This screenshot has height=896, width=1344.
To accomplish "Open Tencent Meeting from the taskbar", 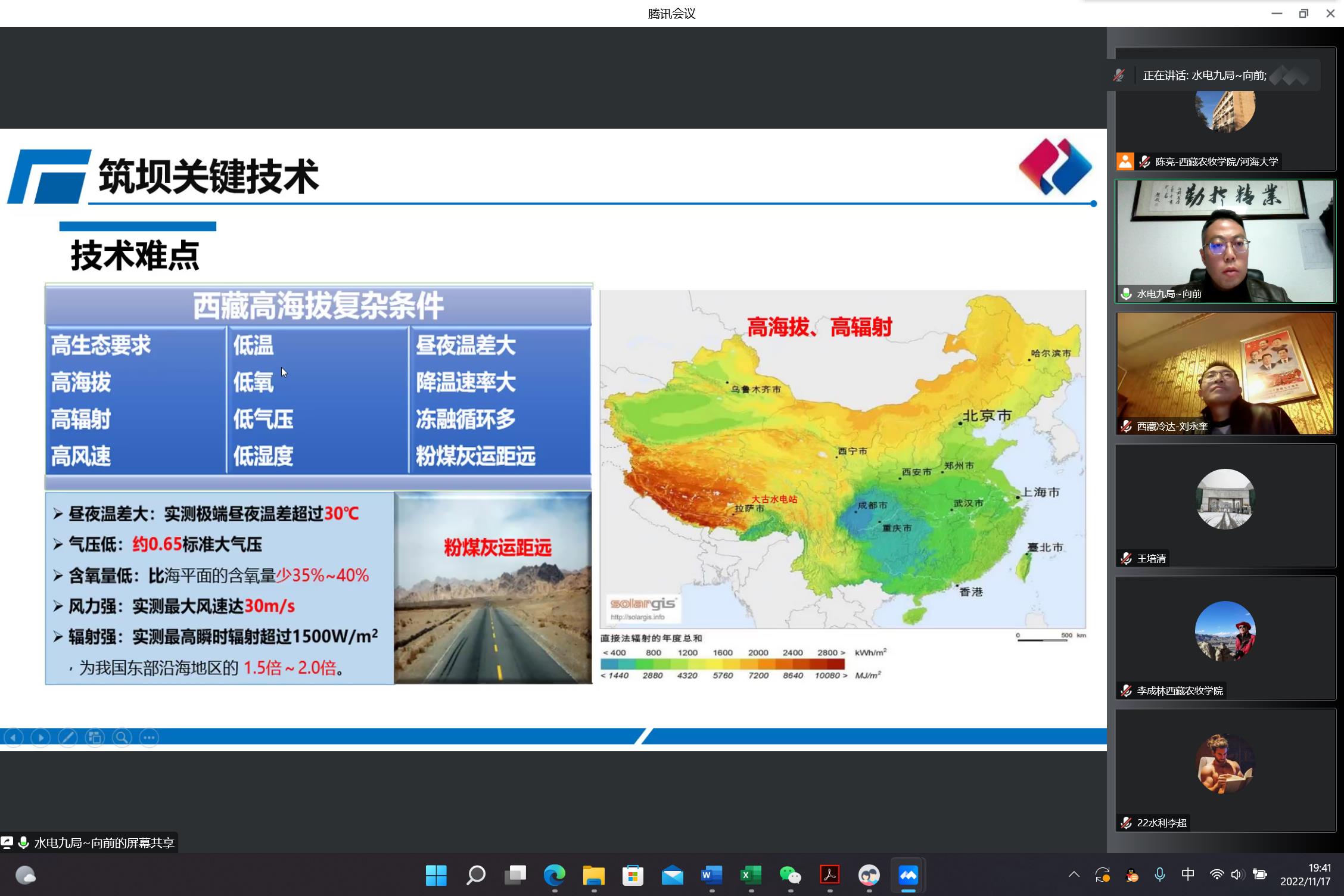I will pyautogui.click(x=908, y=875).
